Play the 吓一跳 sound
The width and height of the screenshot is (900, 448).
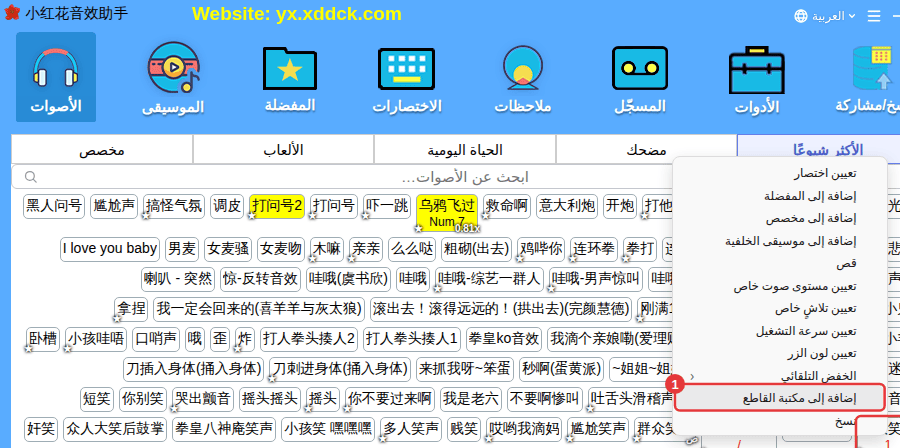[x=387, y=206]
